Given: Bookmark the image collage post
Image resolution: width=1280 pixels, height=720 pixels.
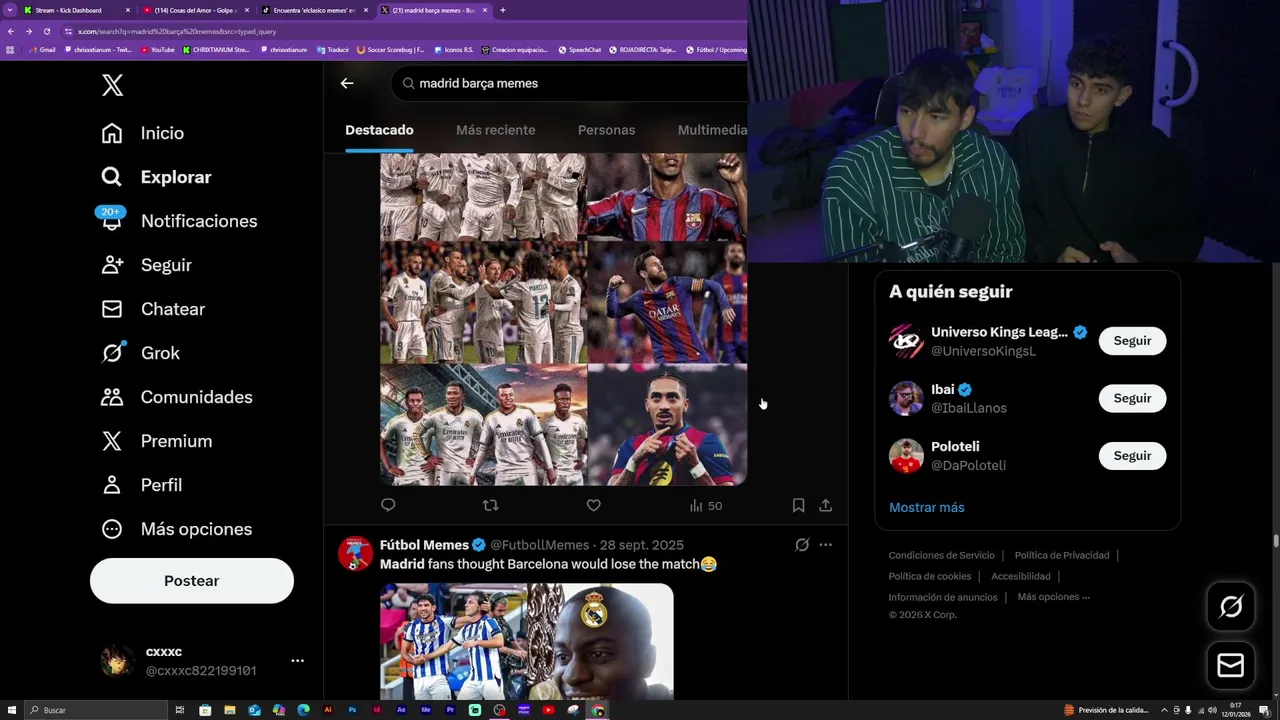Looking at the screenshot, I should 798,505.
